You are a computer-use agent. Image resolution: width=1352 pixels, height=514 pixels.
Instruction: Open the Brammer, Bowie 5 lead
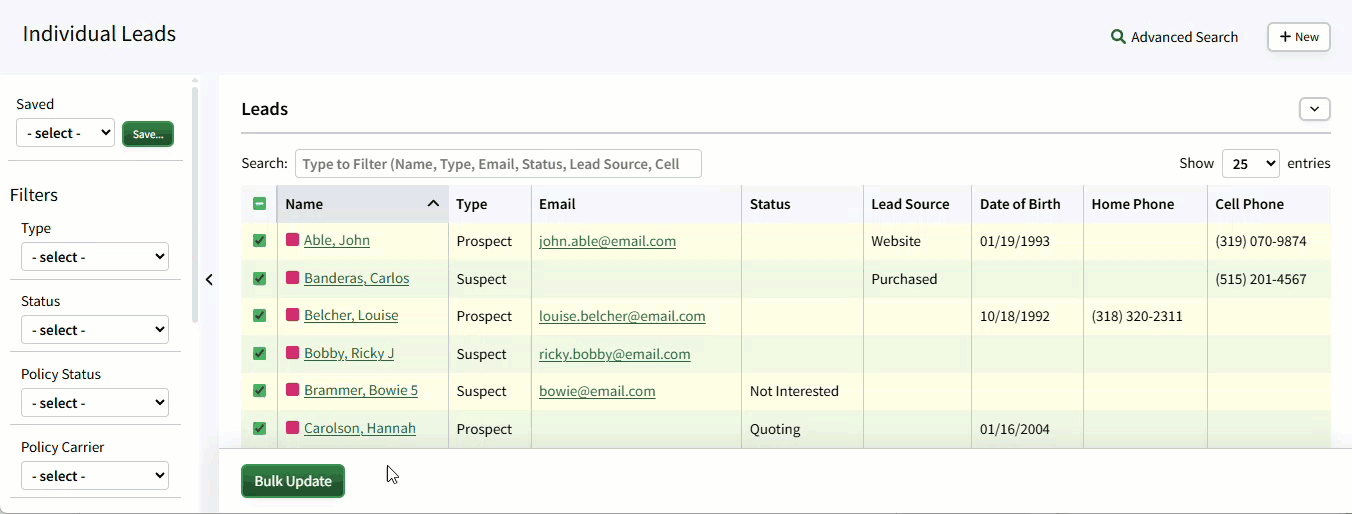[x=361, y=390]
